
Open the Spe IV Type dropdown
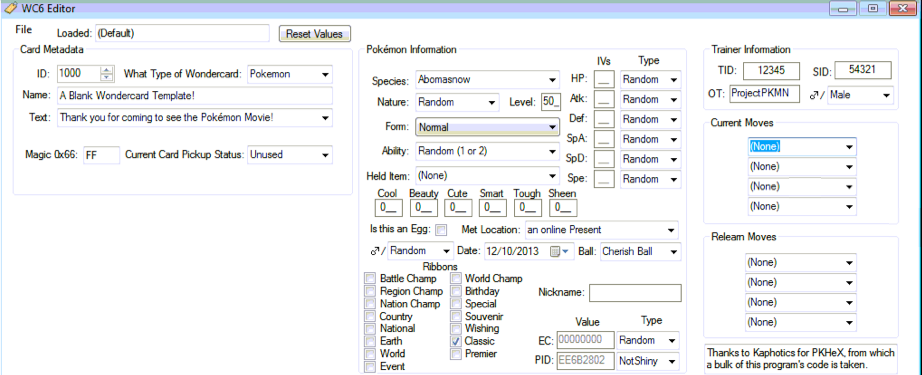click(650, 179)
